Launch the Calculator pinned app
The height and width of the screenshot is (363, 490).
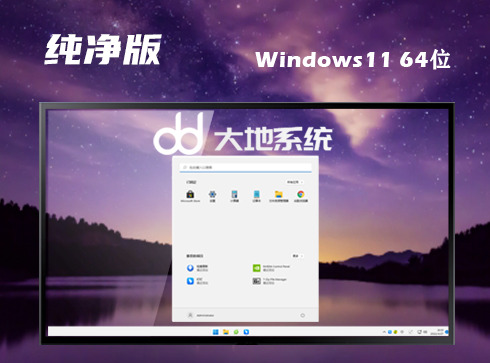[234, 196]
